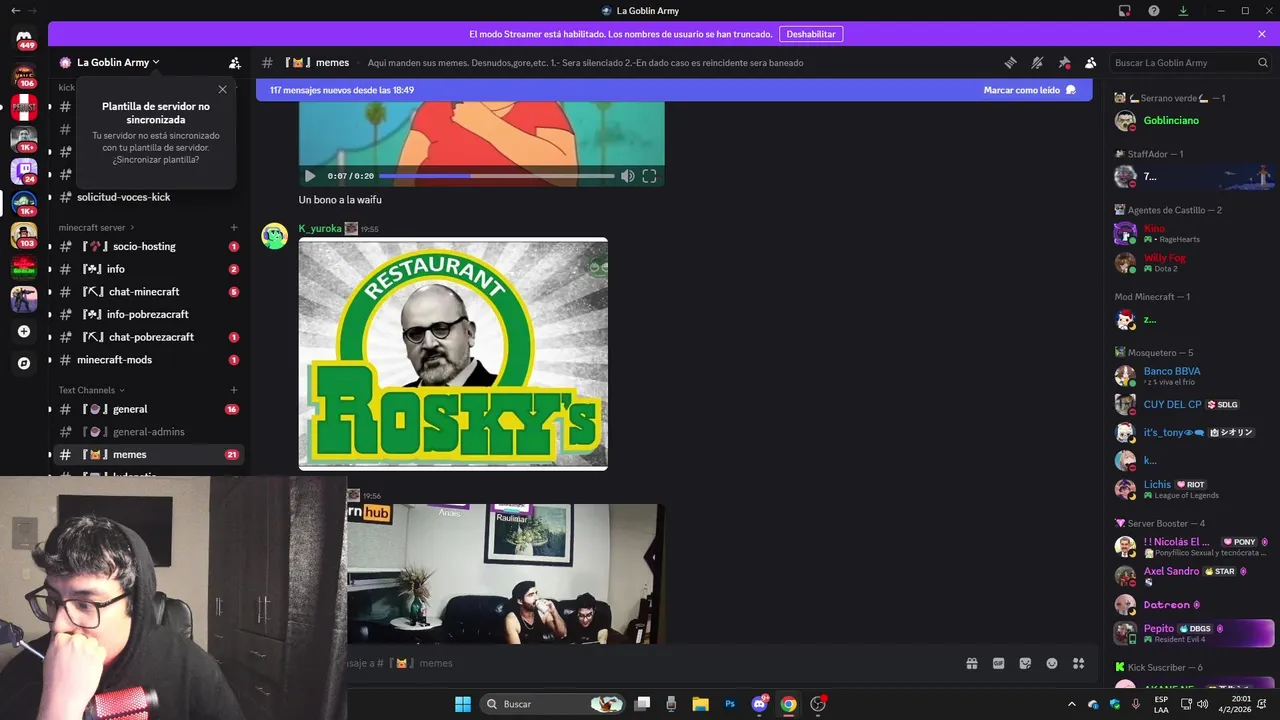Viewport: 1280px width, 720px height.
Task: Open Chrome from the taskbar
Action: (x=788, y=704)
